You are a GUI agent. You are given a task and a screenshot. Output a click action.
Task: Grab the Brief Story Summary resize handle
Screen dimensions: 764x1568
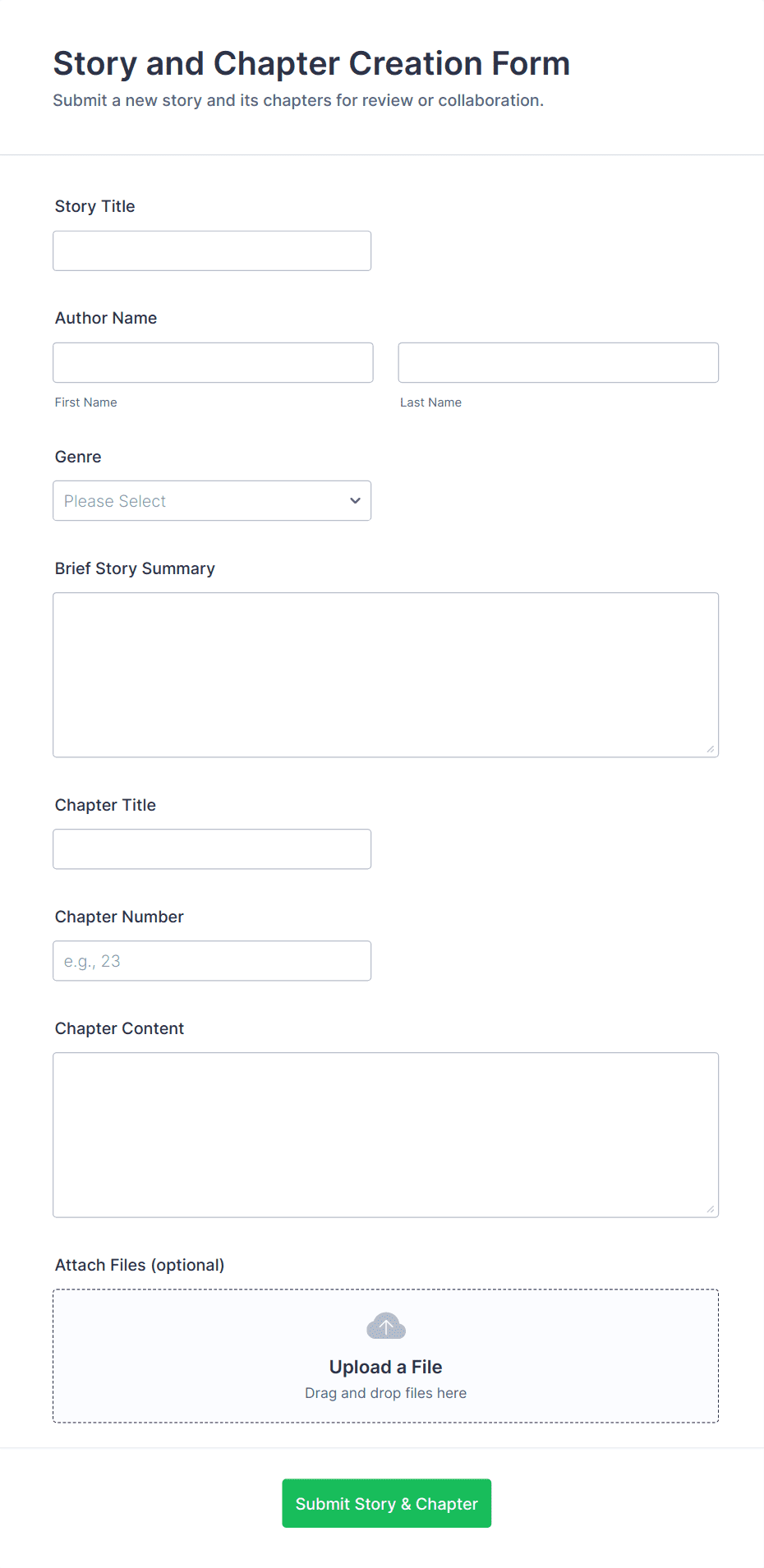click(710, 748)
